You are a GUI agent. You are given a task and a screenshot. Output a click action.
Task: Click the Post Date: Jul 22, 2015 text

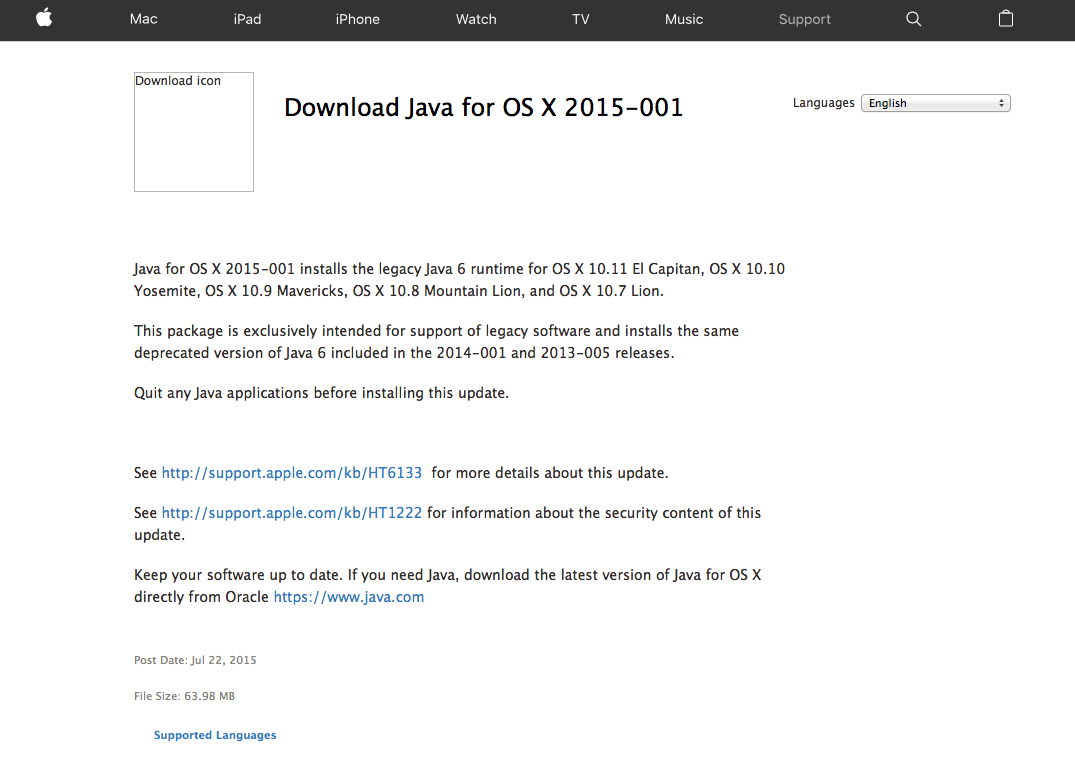195,660
